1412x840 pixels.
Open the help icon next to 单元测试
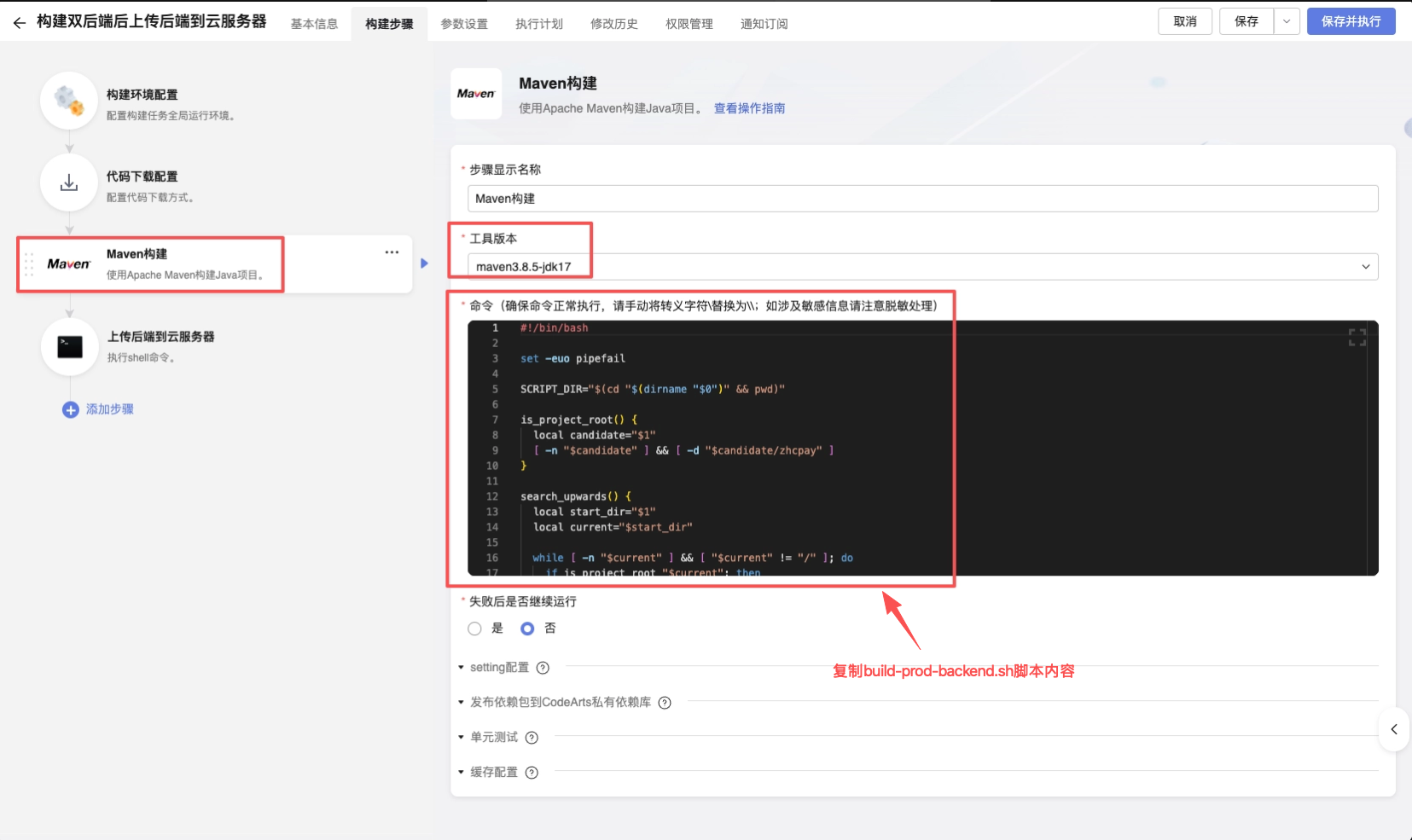532,738
